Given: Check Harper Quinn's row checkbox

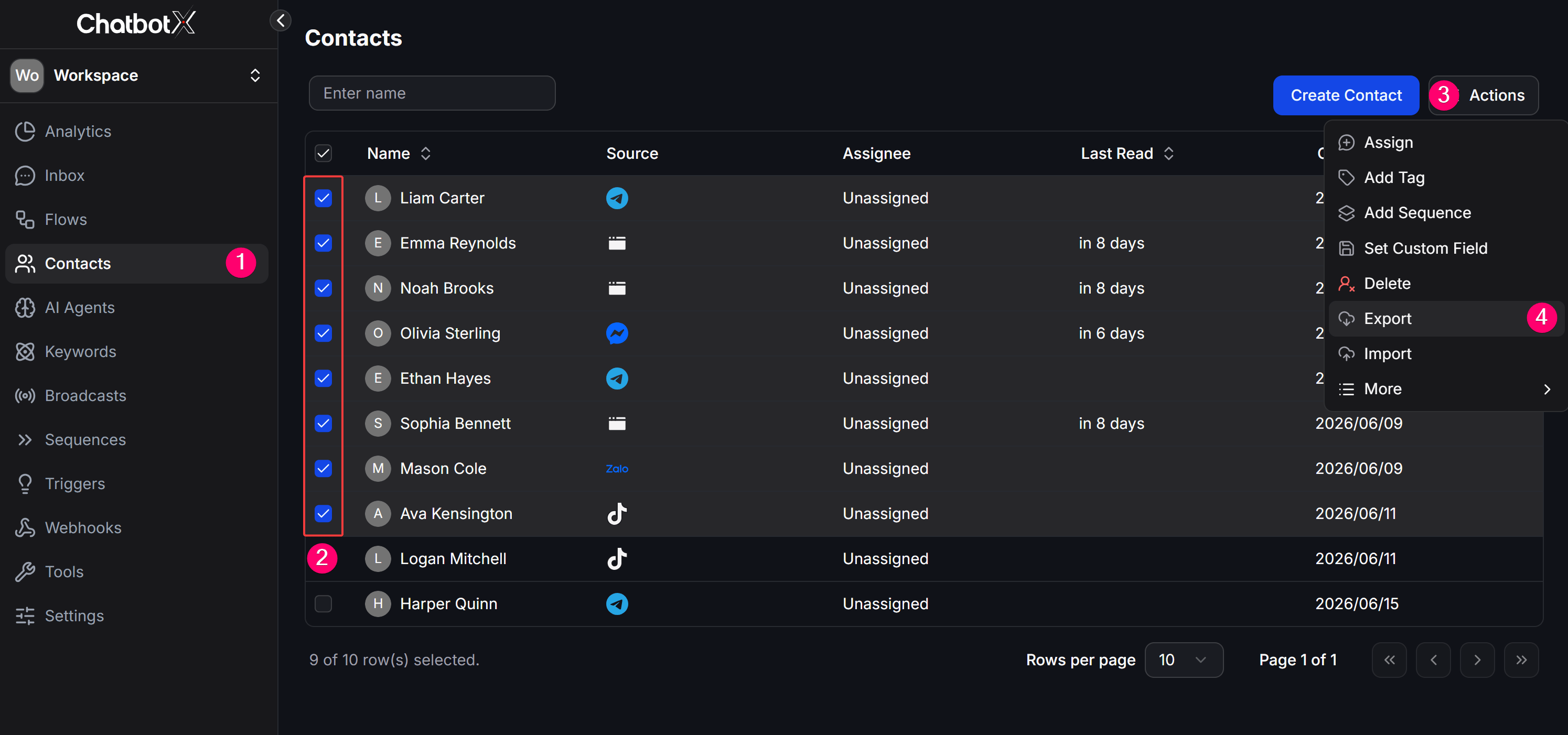Looking at the screenshot, I should pyautogui.click(x=323, y=603).
